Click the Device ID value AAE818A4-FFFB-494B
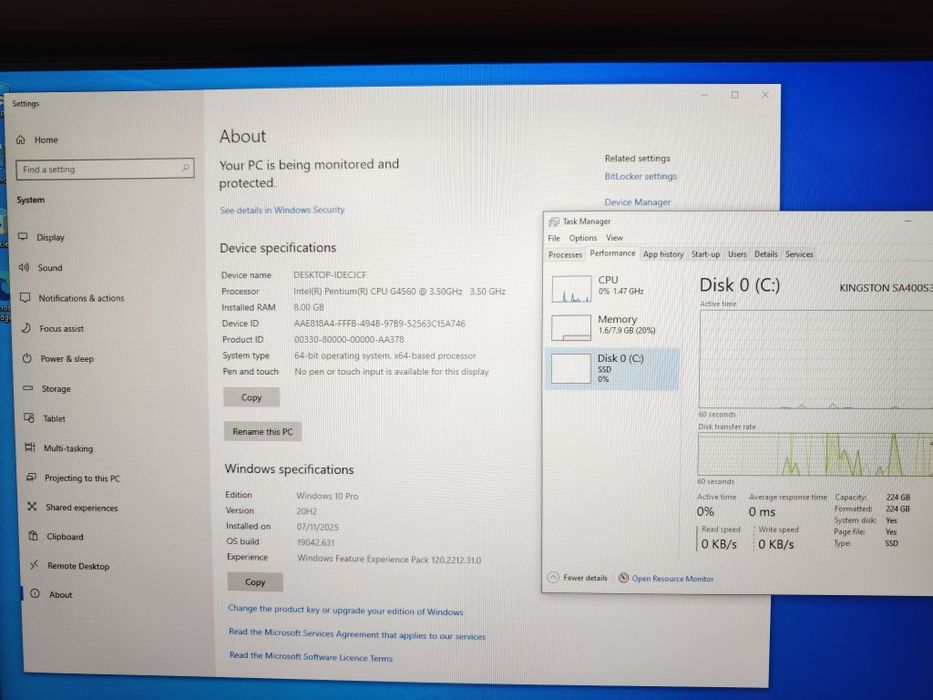This screenshot has height=700, width=933. pos(379,323)
